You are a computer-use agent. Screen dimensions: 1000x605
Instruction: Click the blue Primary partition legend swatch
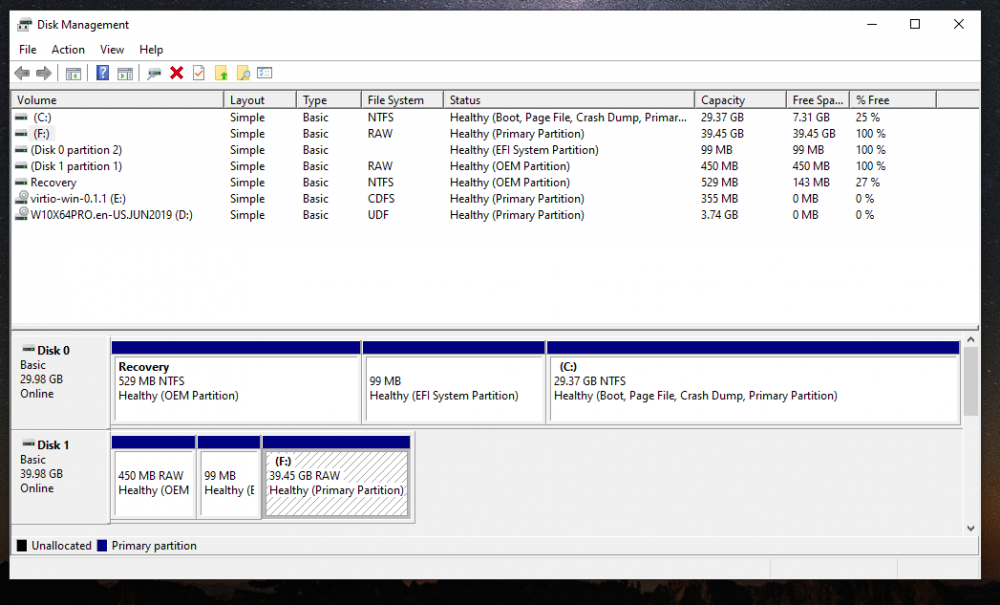pyautogui.click(x=102, y=546)
